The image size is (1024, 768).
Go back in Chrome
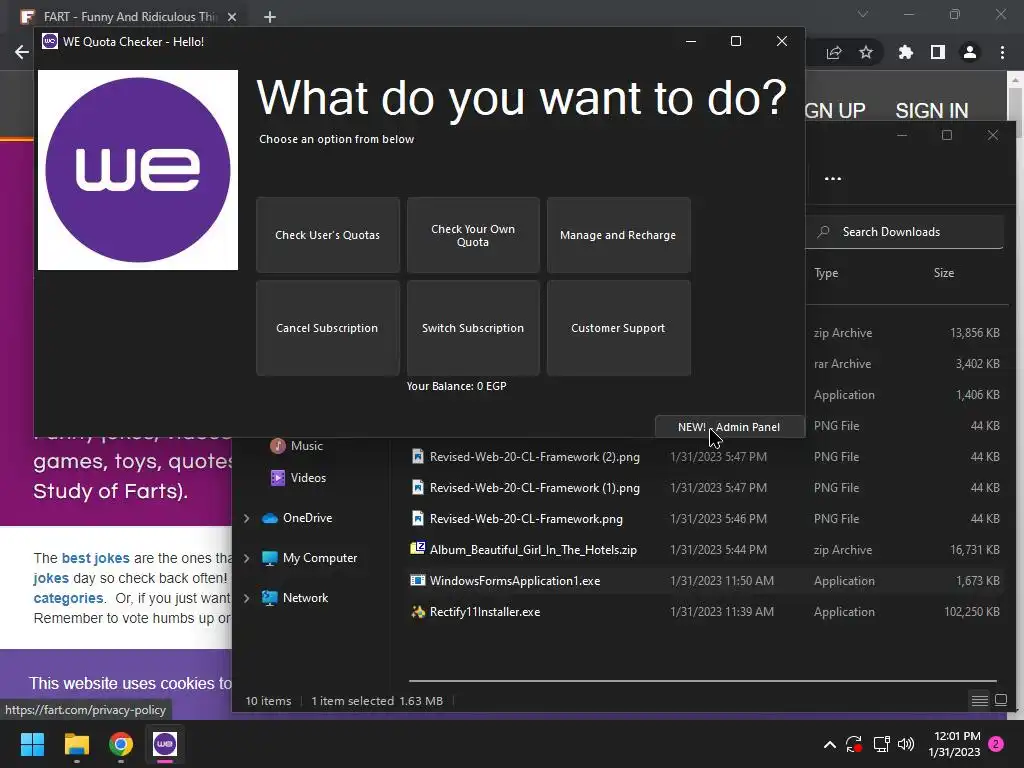pyautogui.click(x=22, y=52)
